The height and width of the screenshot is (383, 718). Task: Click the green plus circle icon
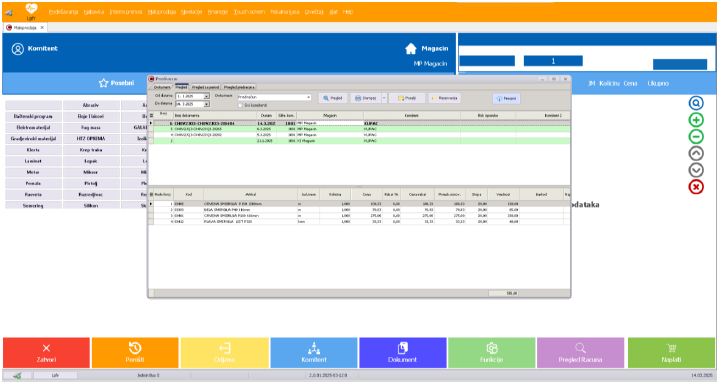point(696,120)
